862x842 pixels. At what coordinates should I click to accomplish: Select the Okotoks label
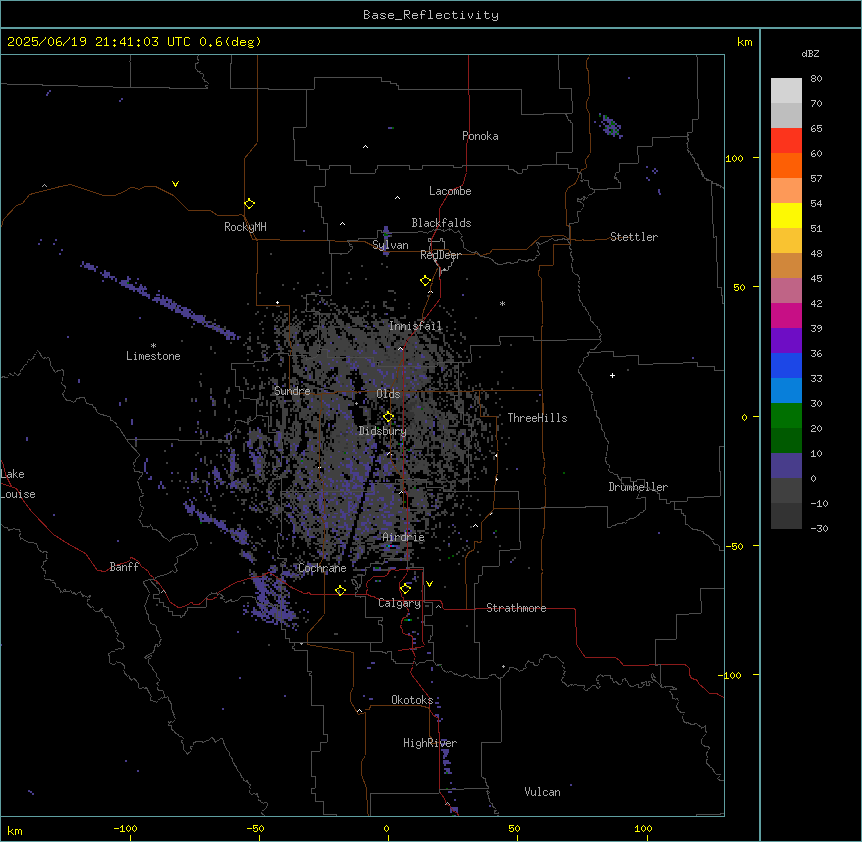[412, 700]
